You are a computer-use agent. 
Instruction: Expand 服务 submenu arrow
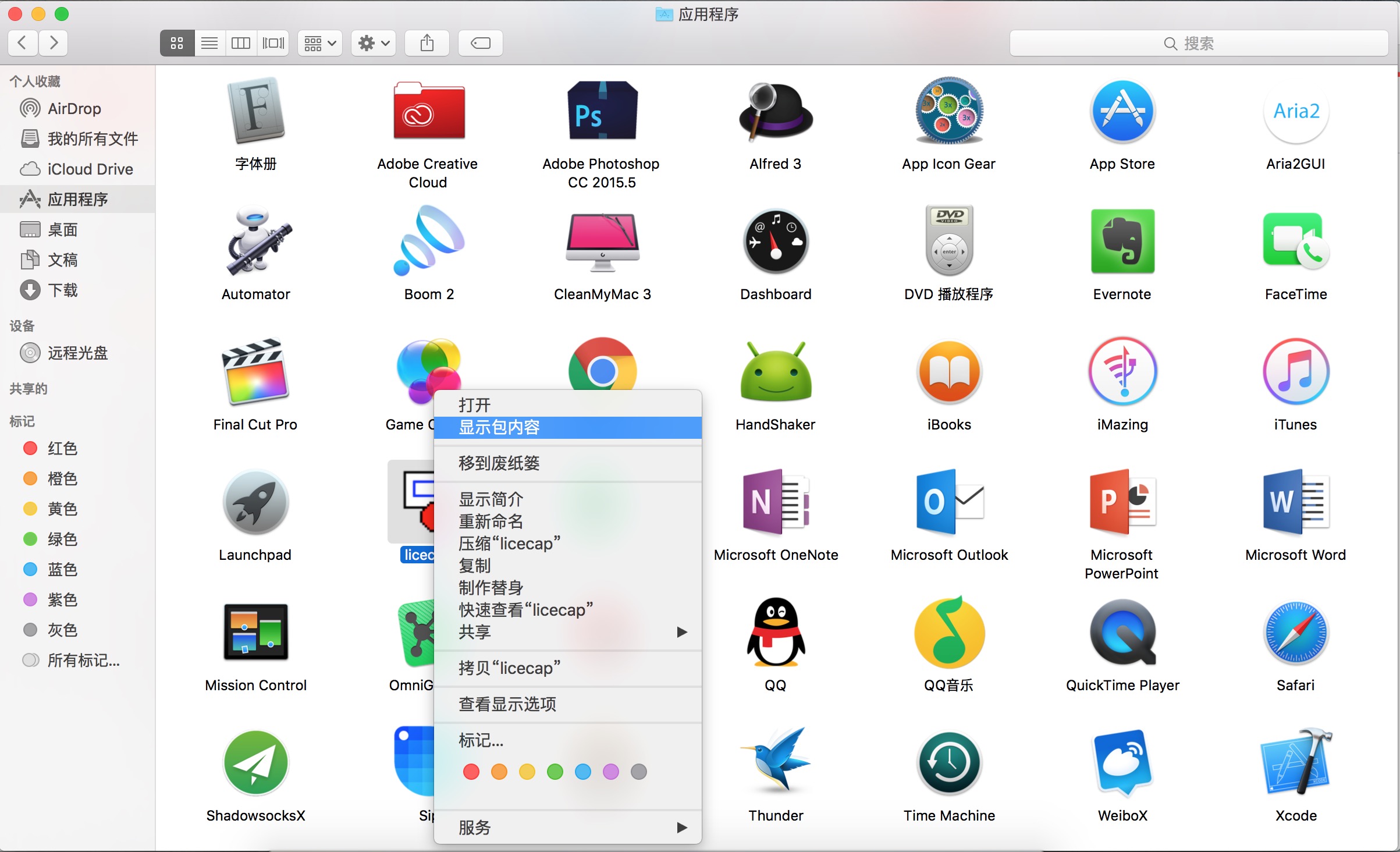(681, 828)
